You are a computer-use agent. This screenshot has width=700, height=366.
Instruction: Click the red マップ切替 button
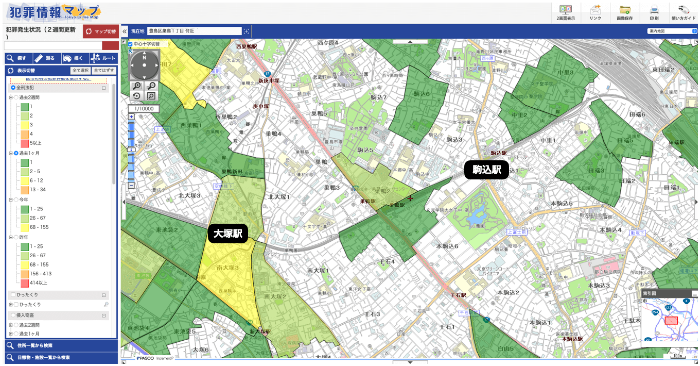[101, 31]
